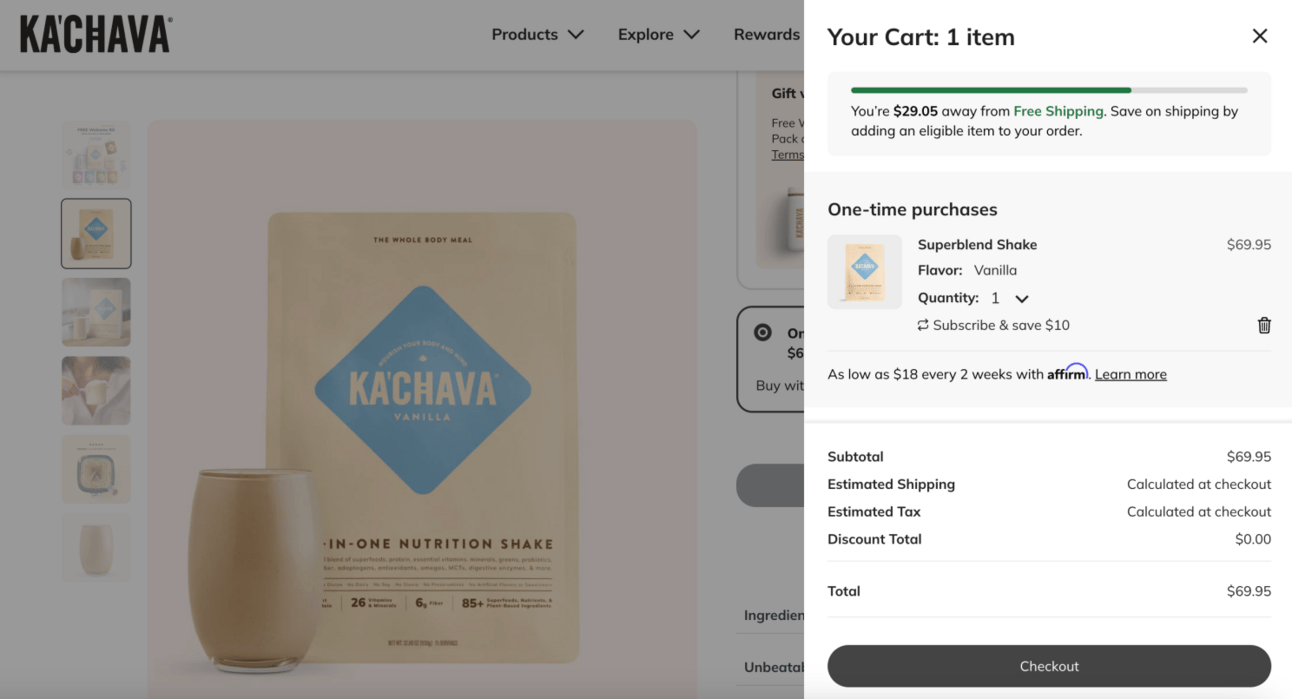
Task: Open the Superblend Shake cart item image
Action: [865, 272]
